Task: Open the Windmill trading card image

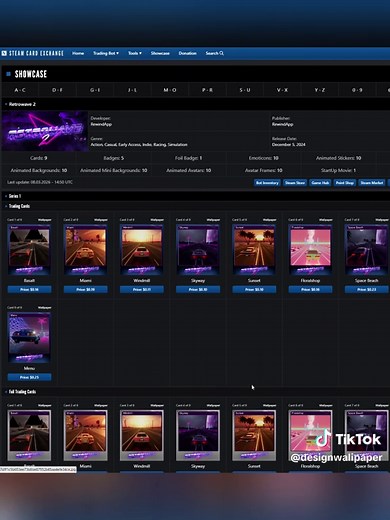Action: pyautogui.click(x=142, y=250)
